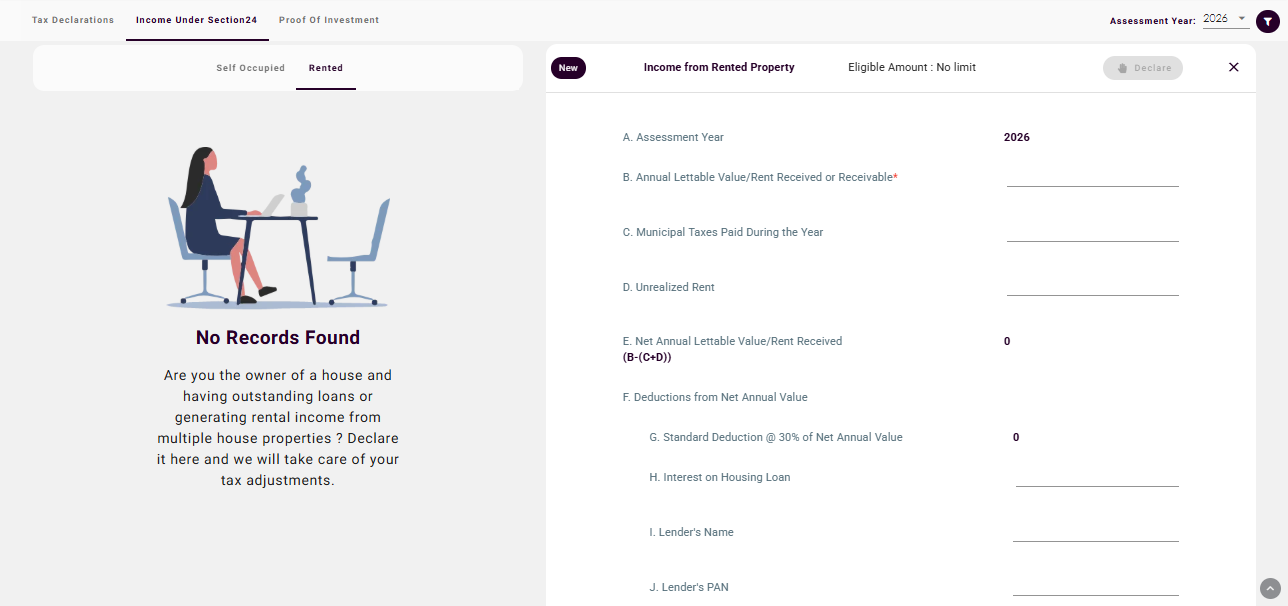This screenshot has width=1288, height=606.
Task: Select the Rented sub-tab
Action: [326, 68]
